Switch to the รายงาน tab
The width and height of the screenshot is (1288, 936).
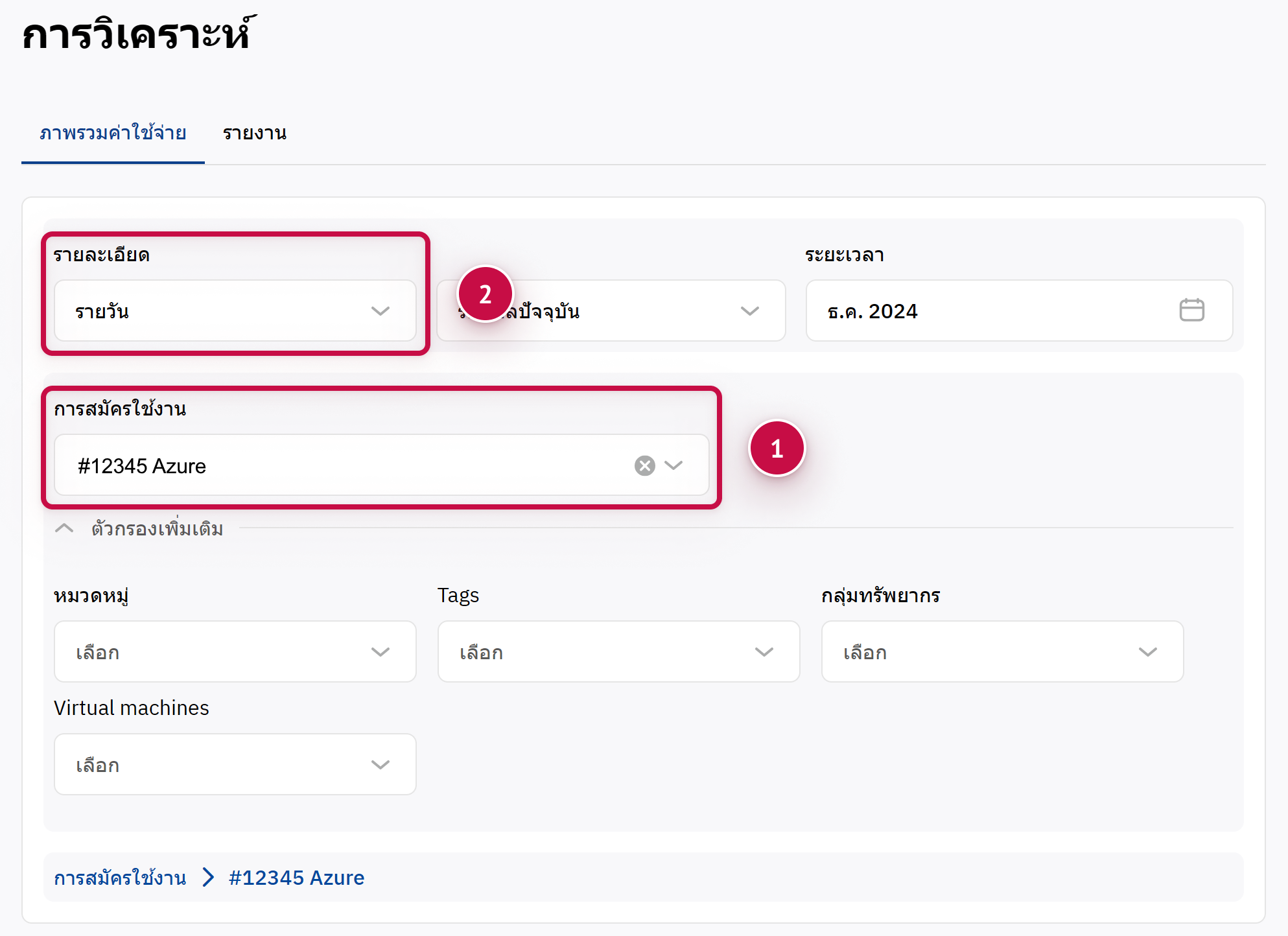pos(254,134)
